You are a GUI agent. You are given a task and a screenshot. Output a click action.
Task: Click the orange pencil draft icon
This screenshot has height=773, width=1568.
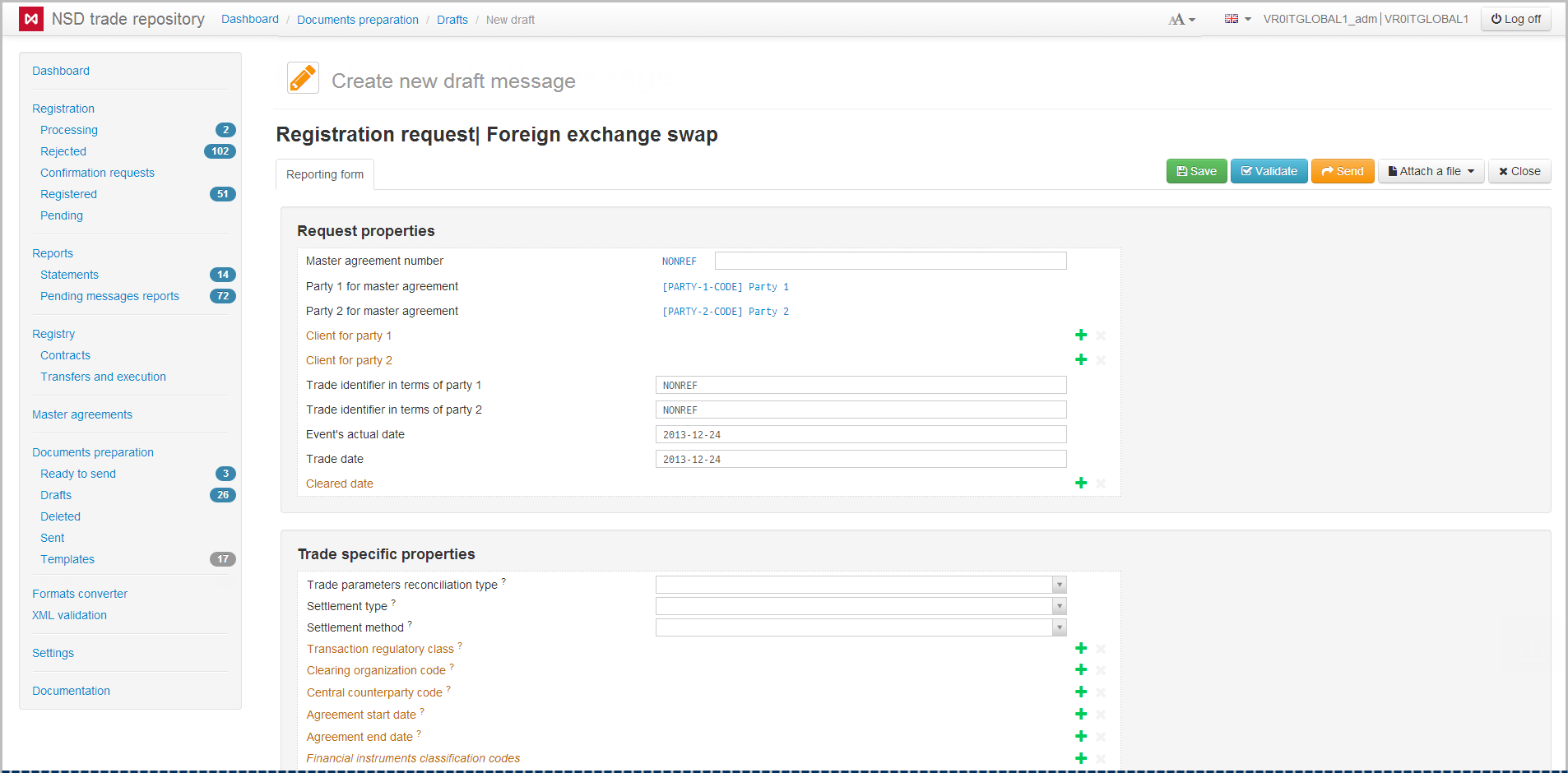[x=303, y=78]
